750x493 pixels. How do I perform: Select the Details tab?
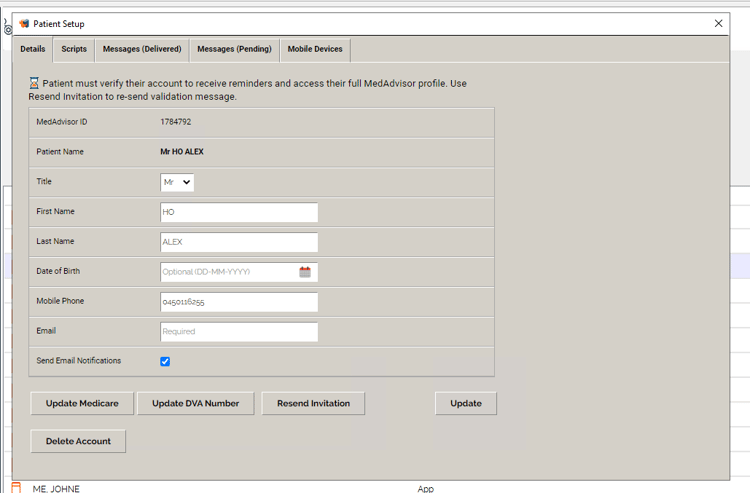pos(33,49)
